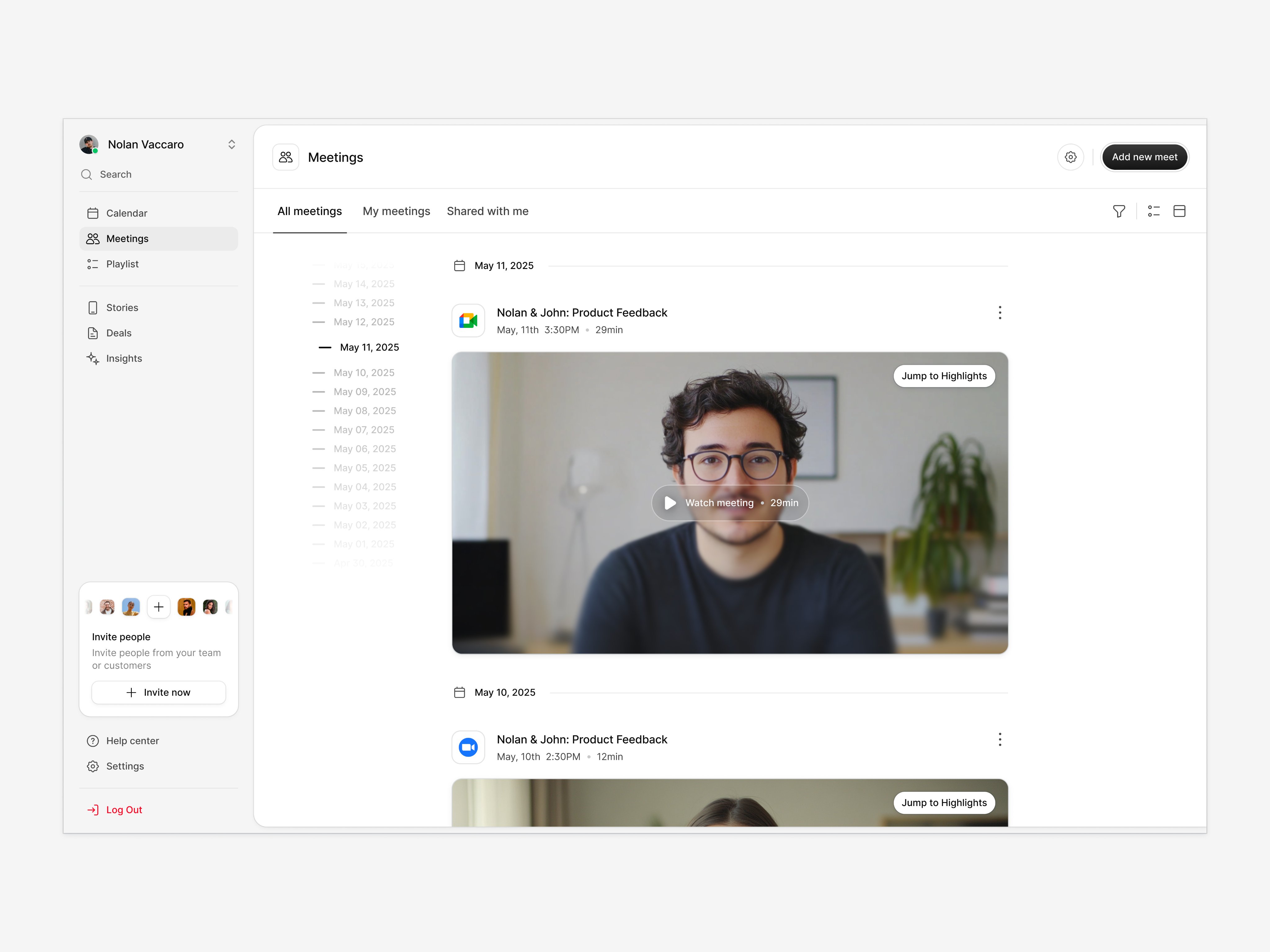1270x952 pixels.
Task: Click the gear icon beside Add new meet
Action: pos(1070,157)
